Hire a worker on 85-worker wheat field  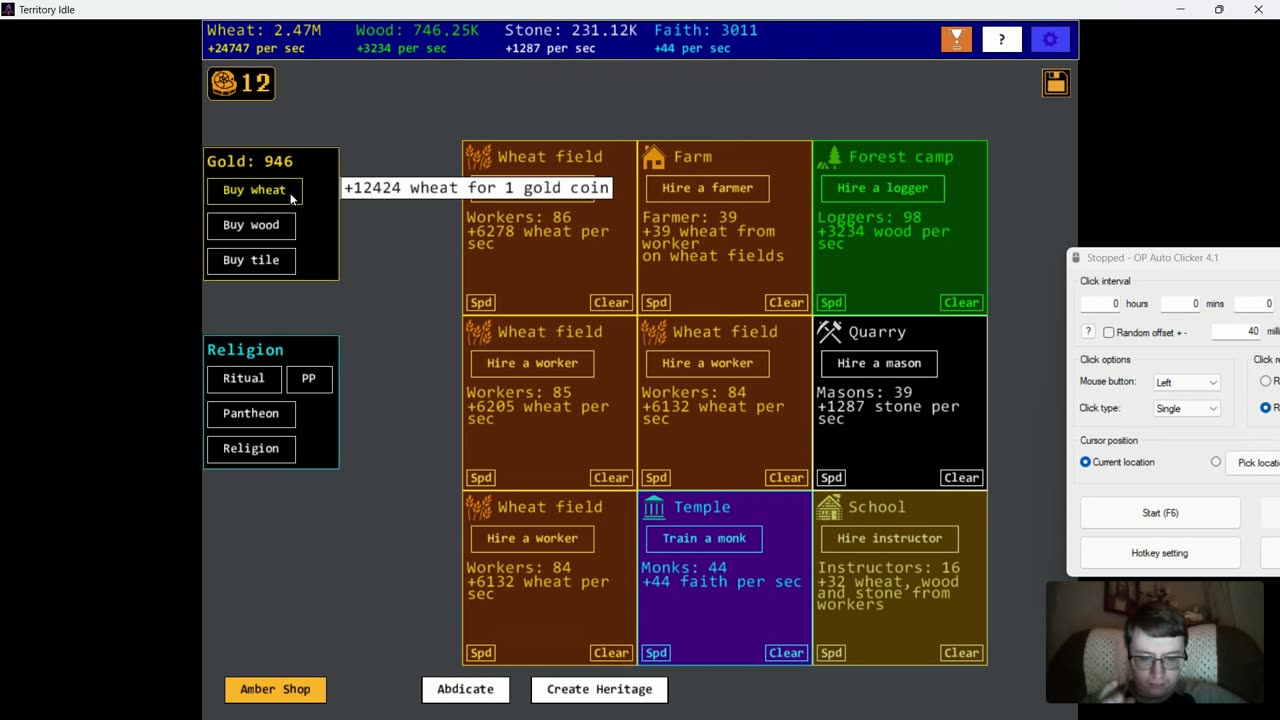click(532, 363)
